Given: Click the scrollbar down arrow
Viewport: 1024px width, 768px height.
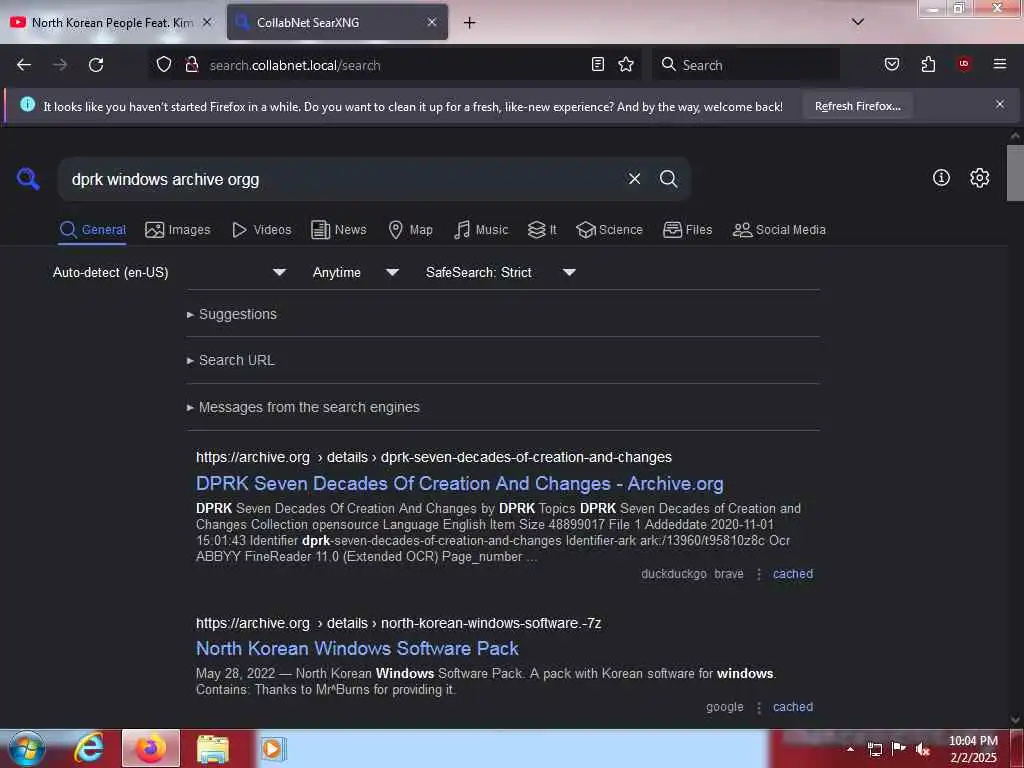Looking at the screenshot, I should pyautogui.click(x=1015, y=720).
